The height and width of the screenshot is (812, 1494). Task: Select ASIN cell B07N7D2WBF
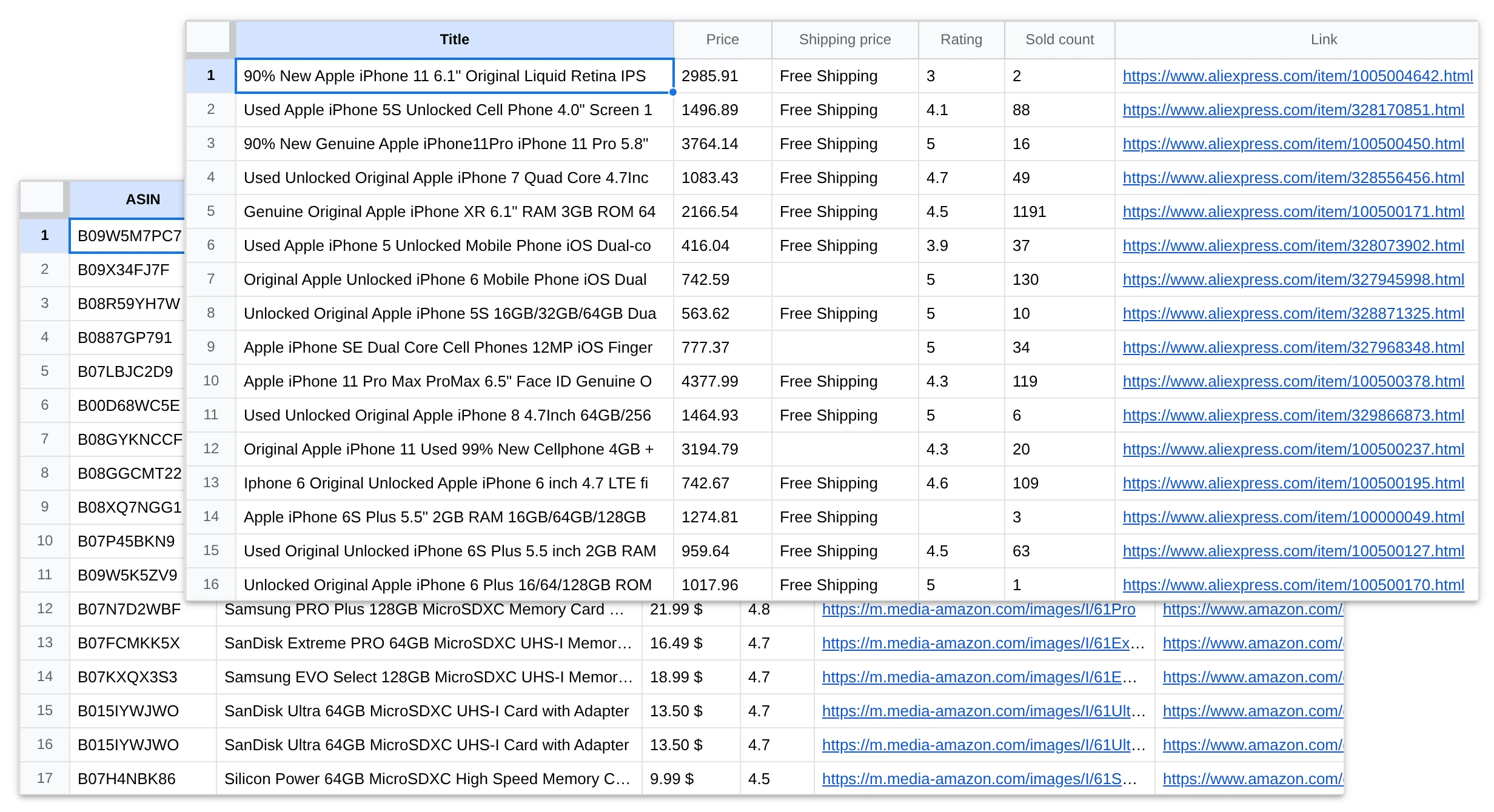coord(142,610)
